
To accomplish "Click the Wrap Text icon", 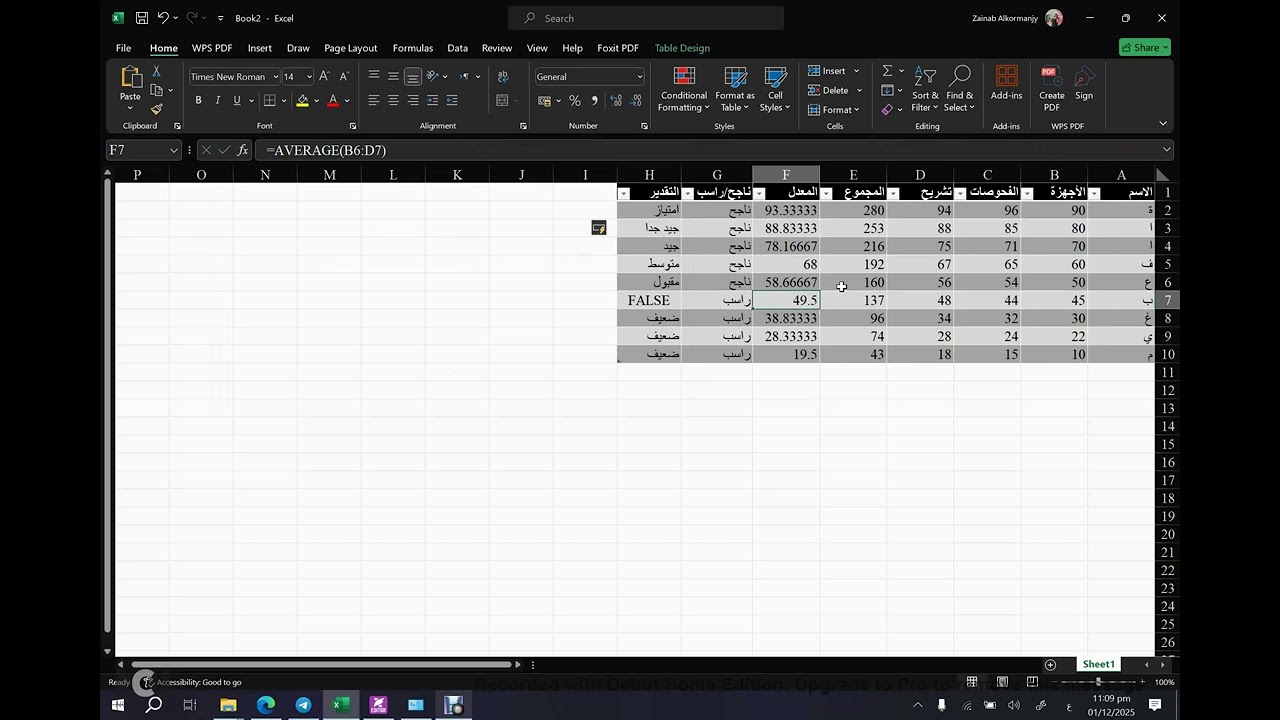I will tap(502, 76).
